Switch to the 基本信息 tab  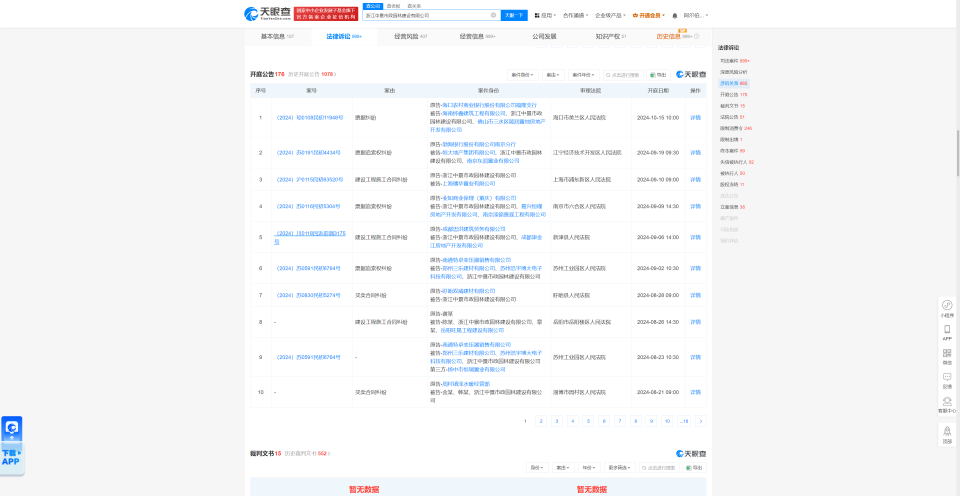tap(277, 37)
